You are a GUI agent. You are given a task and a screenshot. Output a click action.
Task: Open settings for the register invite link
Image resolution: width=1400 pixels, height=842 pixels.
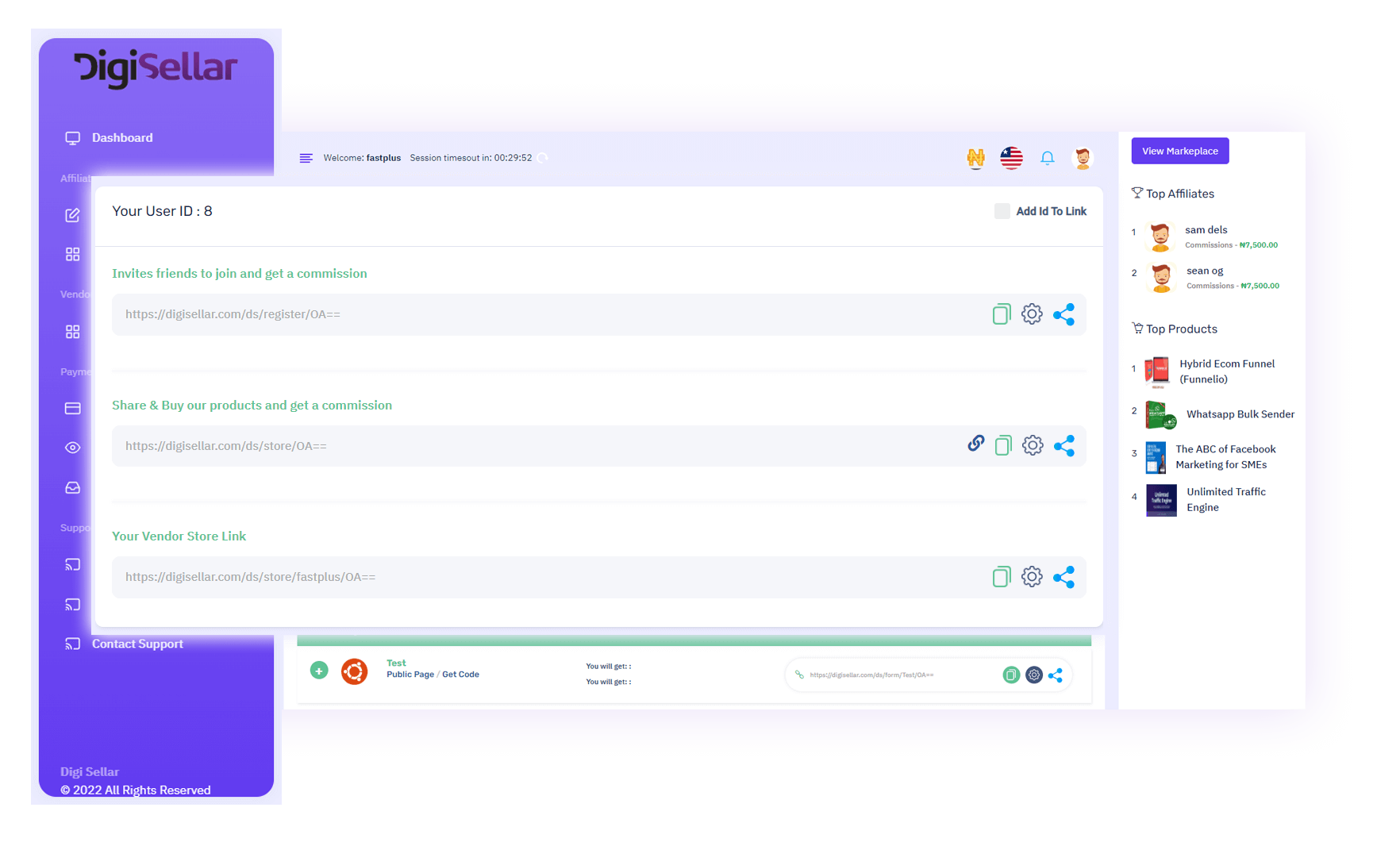click(x=1032, y=314)
